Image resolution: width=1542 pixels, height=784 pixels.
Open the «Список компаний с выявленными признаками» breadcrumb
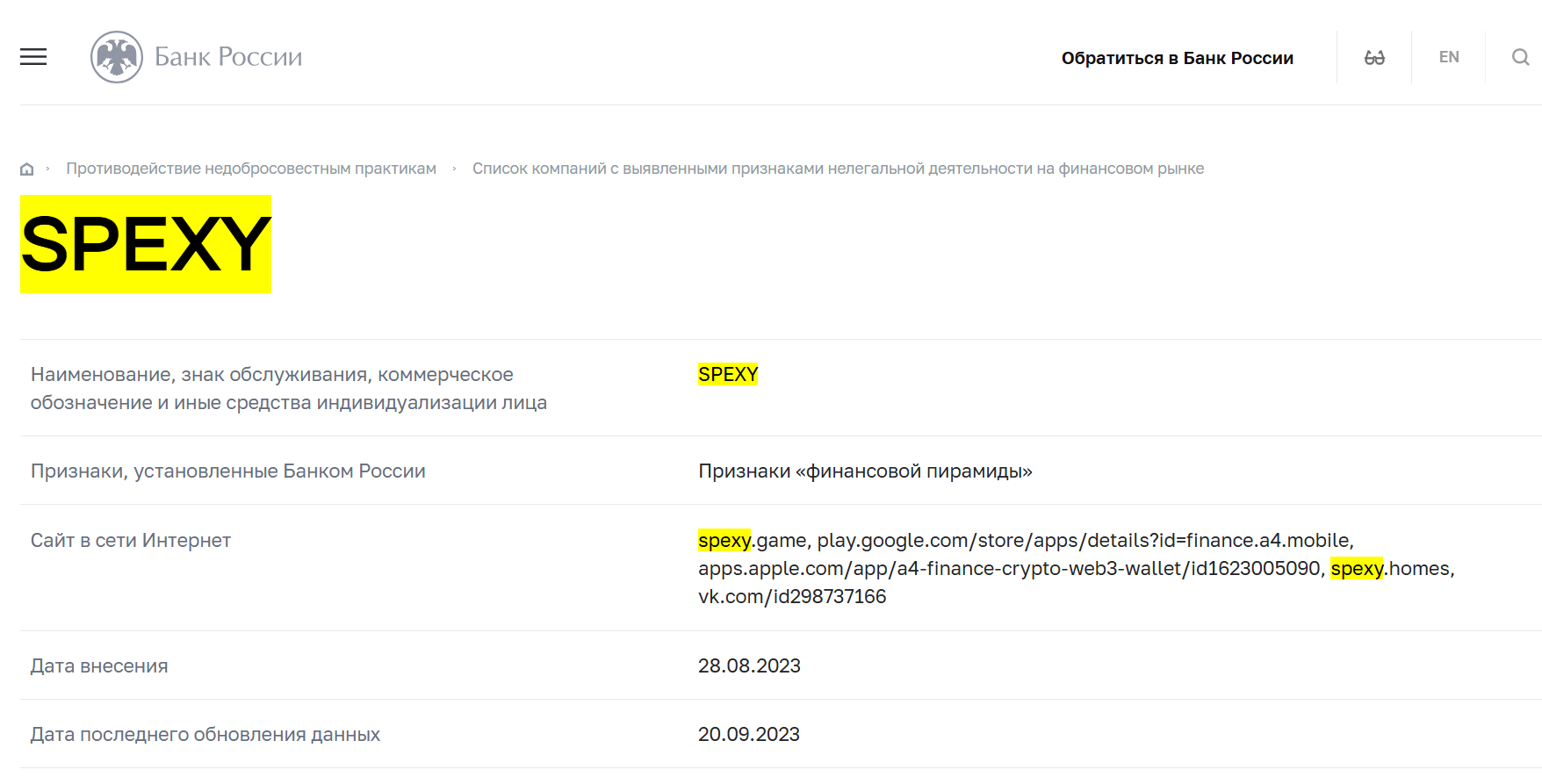pos(838,169)
